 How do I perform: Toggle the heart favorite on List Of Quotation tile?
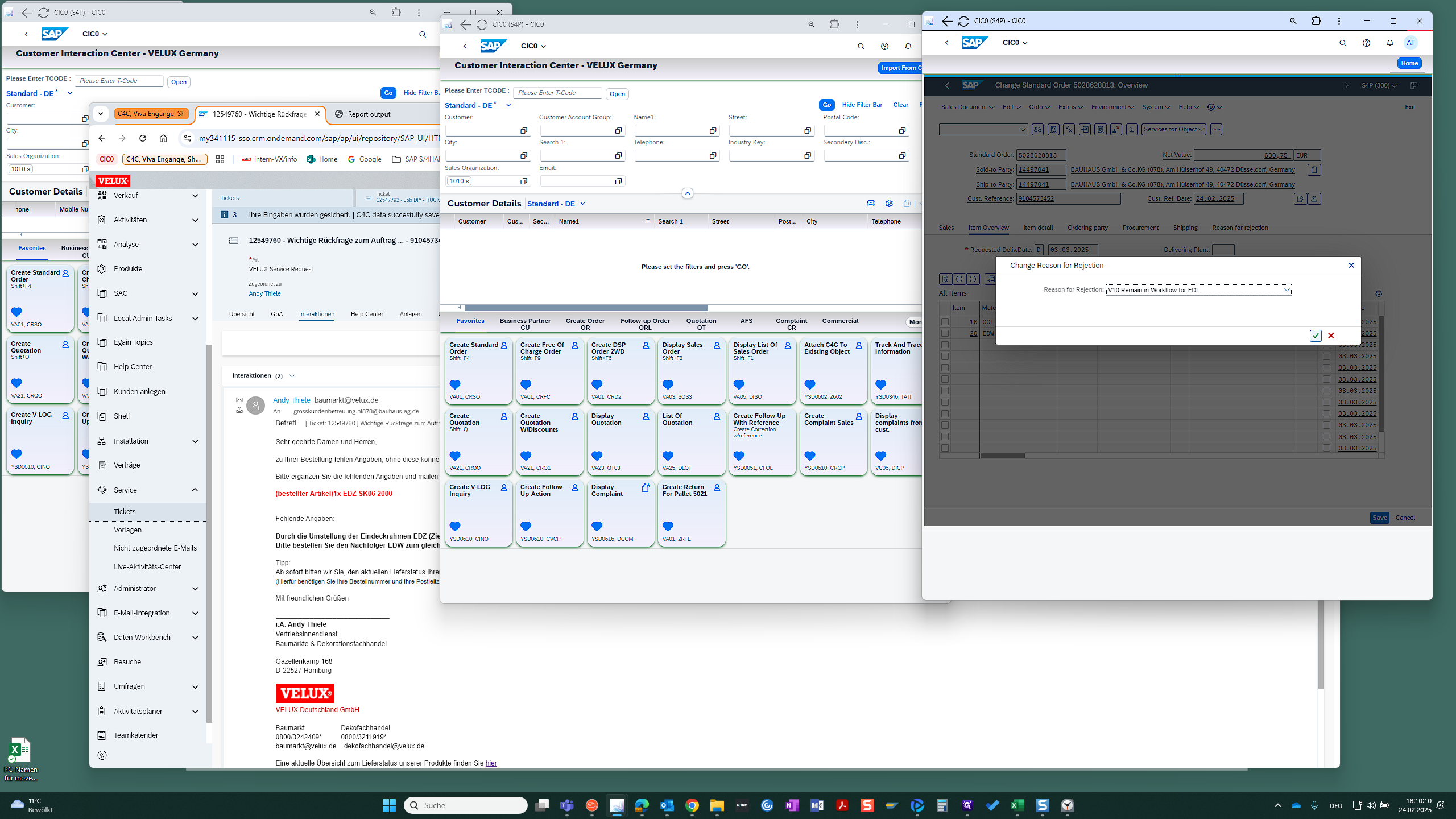click(668, 456)
